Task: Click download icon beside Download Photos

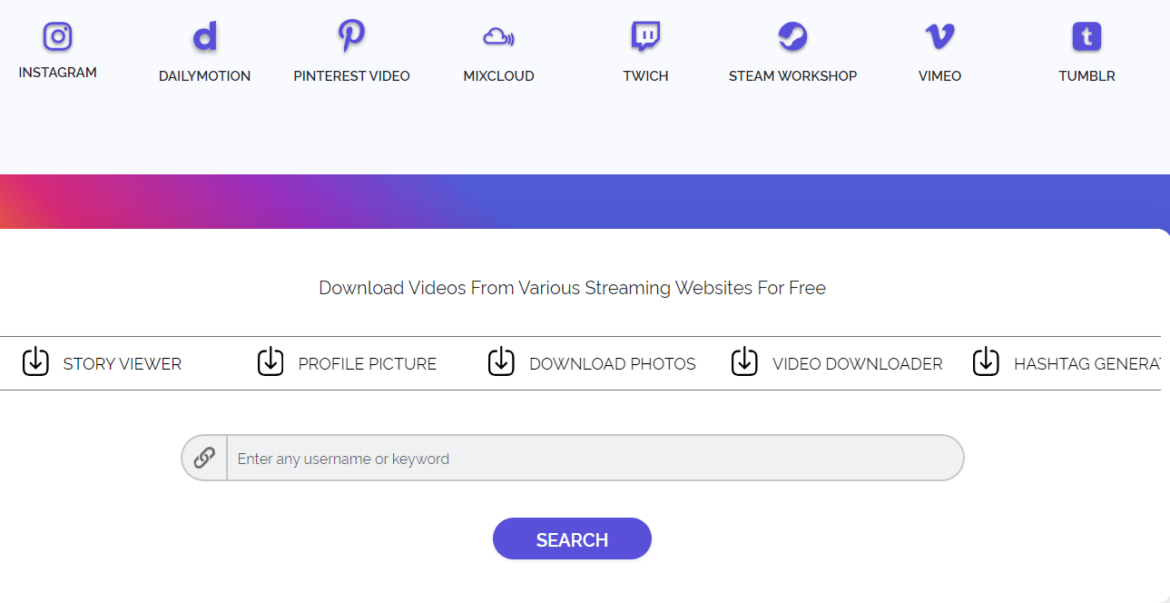Action: point(501,362)
